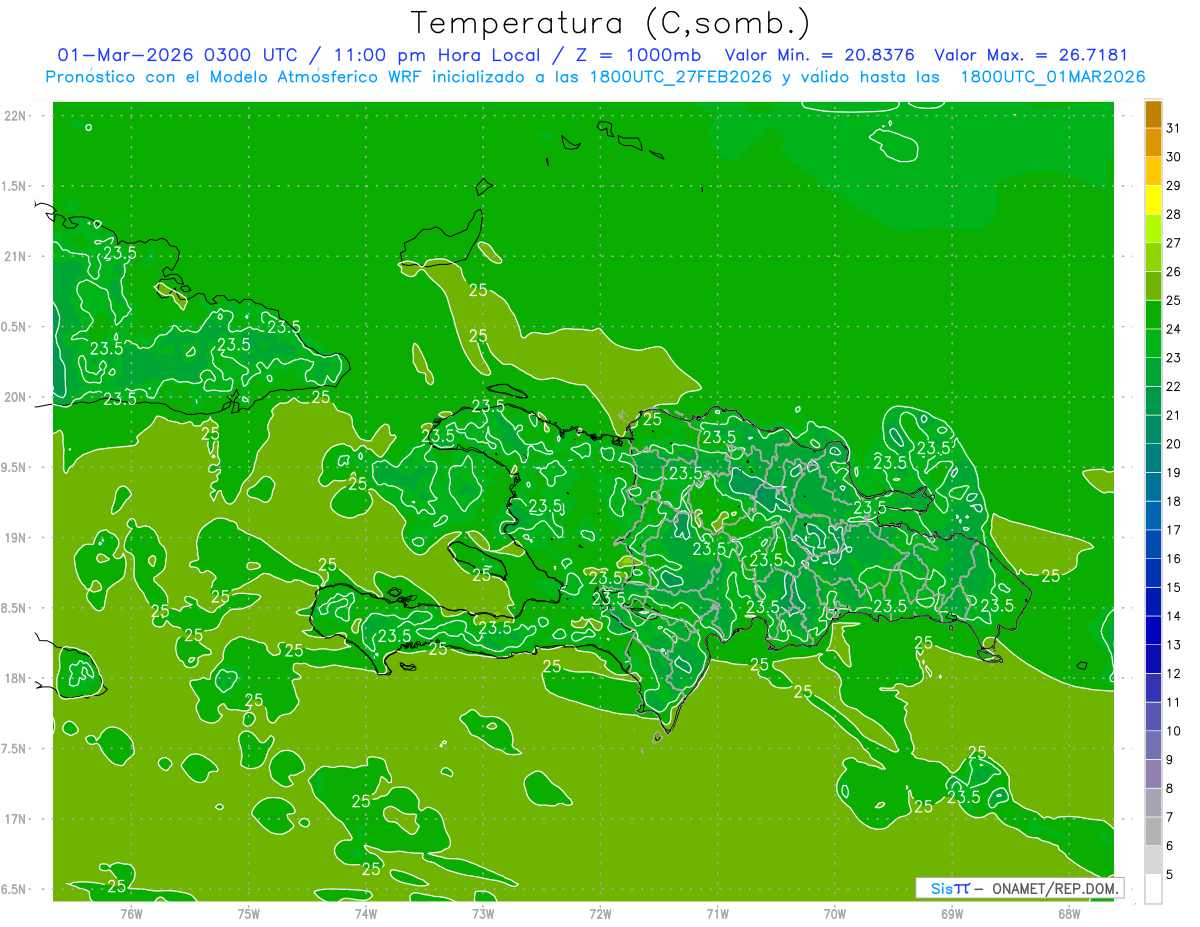The height and width of the screenshot is (927, 1200).
Task: Click the '18N' latitude label
Action: click(16, 678)
